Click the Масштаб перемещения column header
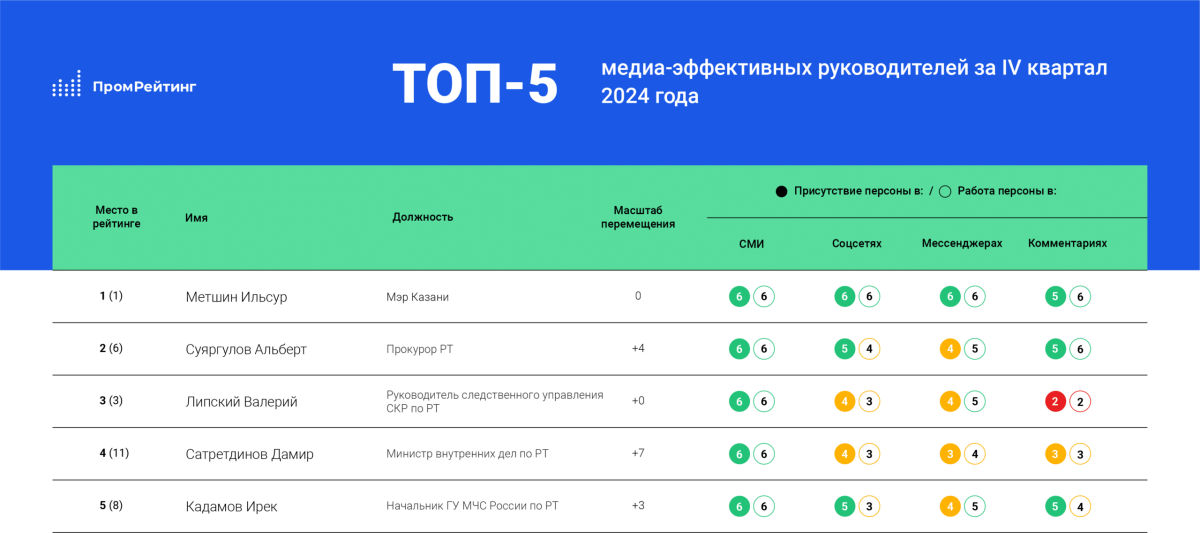This screenshot has width=1200, height=533. (x=637, y=217)
